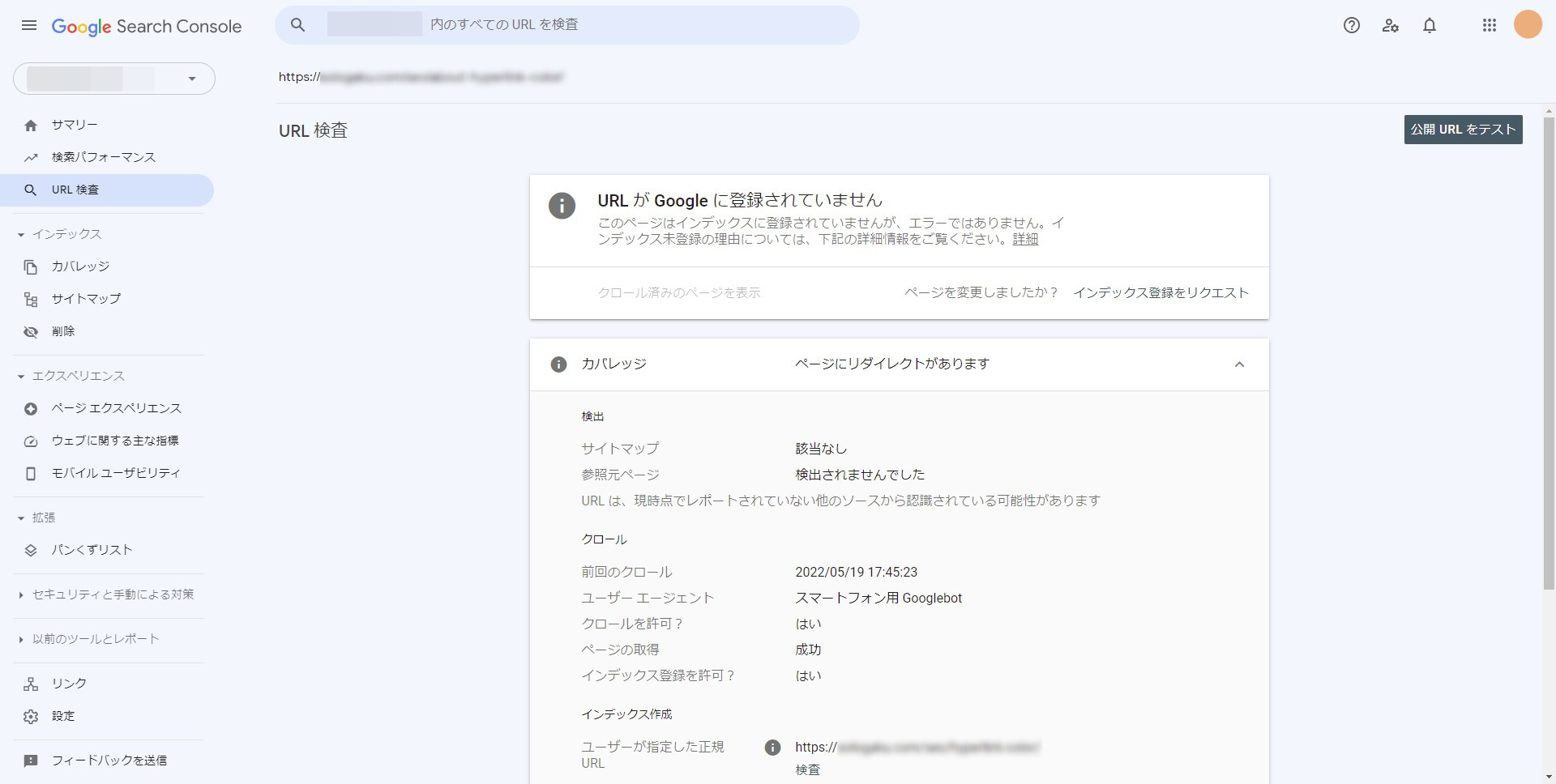Open the users and permissions icon
The height and width of the screenshot is (784, 1556).
(1391, 26)
